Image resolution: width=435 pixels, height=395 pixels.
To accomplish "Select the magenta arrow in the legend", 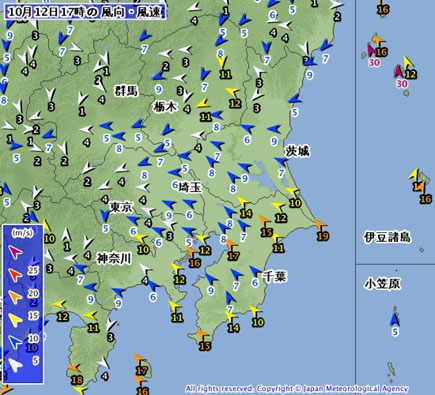I will coord(15,252).
